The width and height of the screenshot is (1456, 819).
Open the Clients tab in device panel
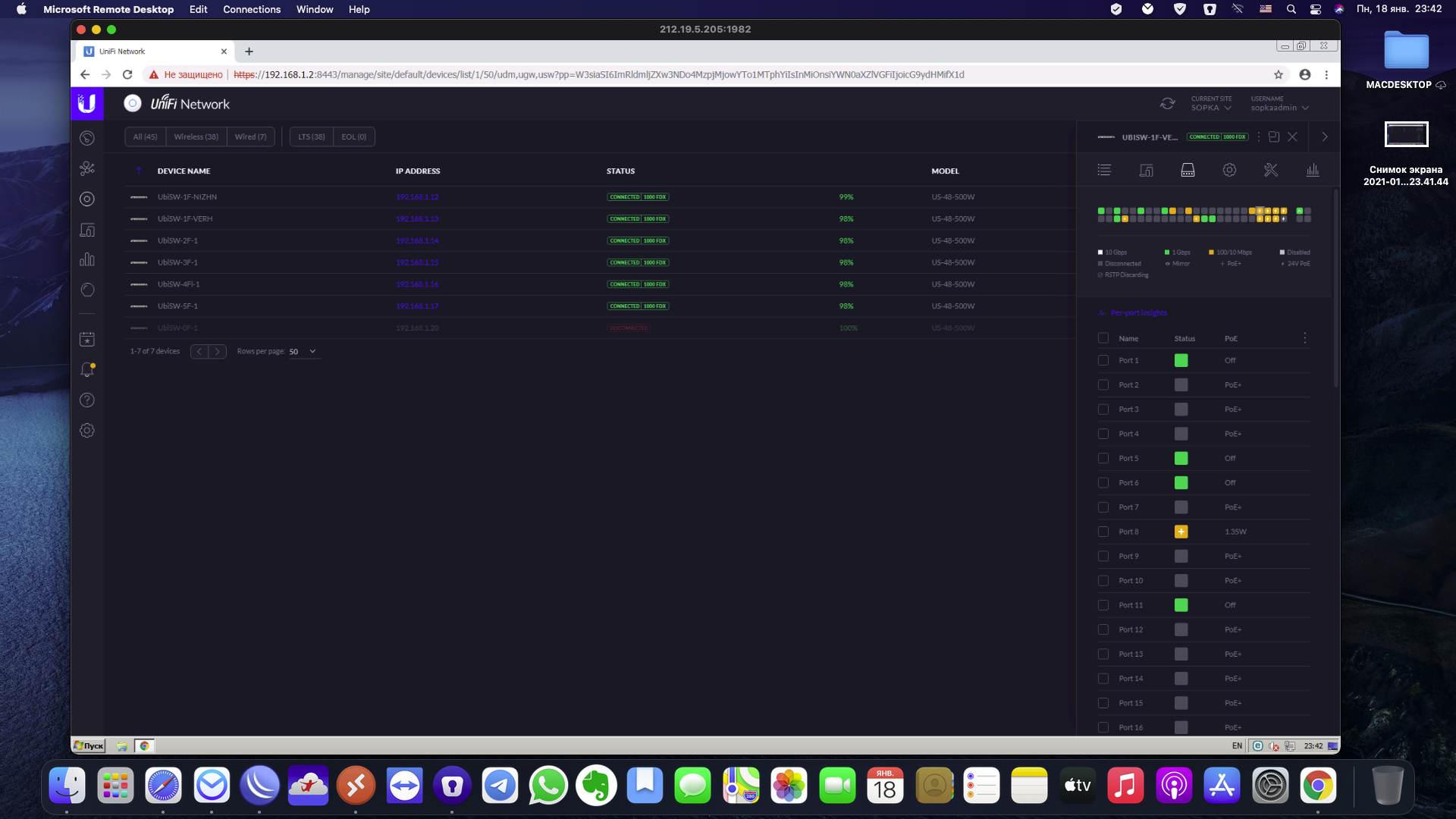click(1146, 171)
